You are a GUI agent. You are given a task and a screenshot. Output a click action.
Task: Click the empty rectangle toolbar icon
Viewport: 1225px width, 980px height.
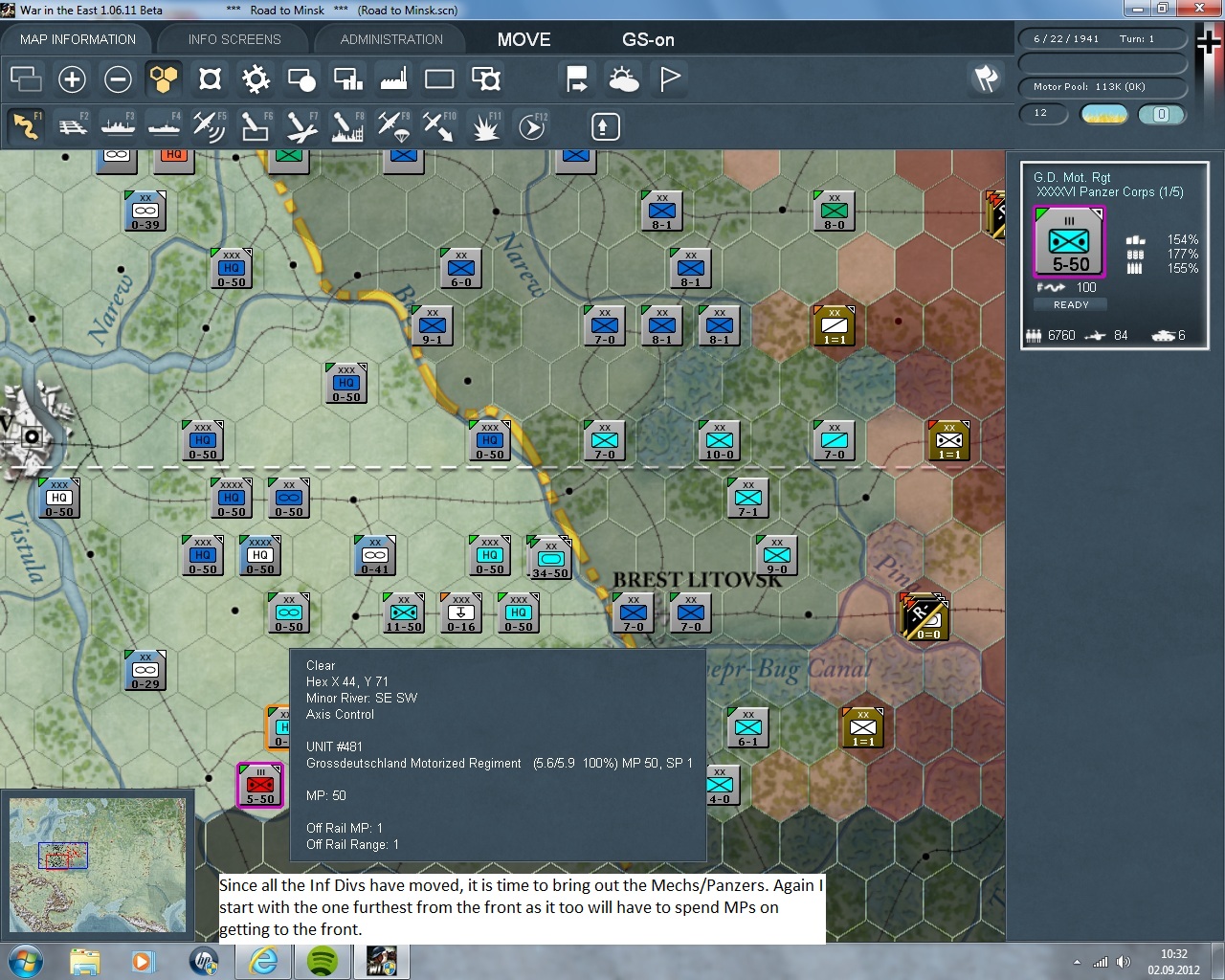click(439, 78)
